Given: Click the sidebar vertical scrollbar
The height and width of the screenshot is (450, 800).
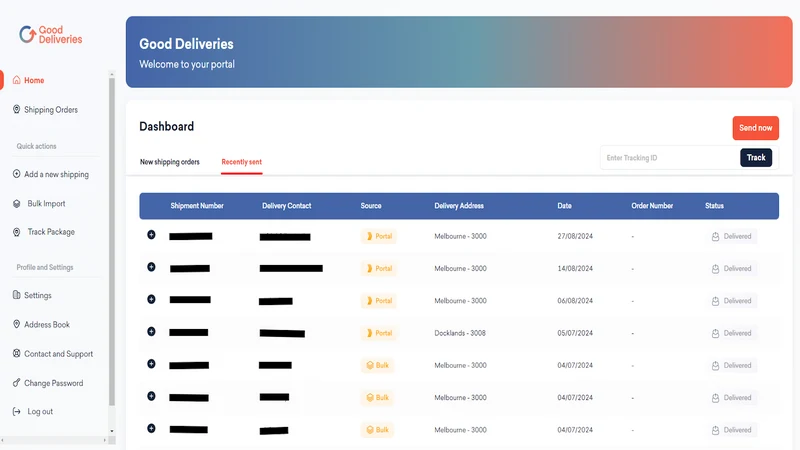Looking at the screenshot, I should coord(112,242).
